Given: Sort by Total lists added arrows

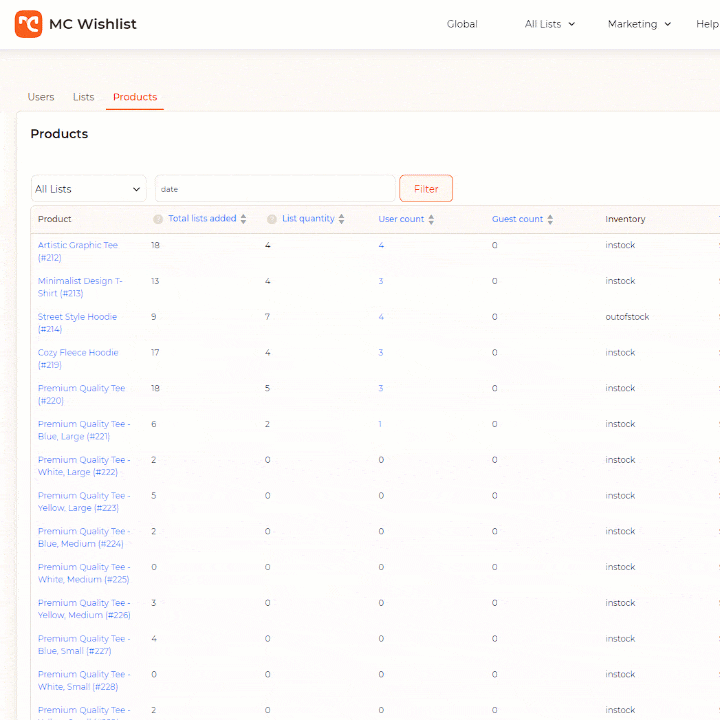Looking at the screenshot, I should click(x=243, y=219).
